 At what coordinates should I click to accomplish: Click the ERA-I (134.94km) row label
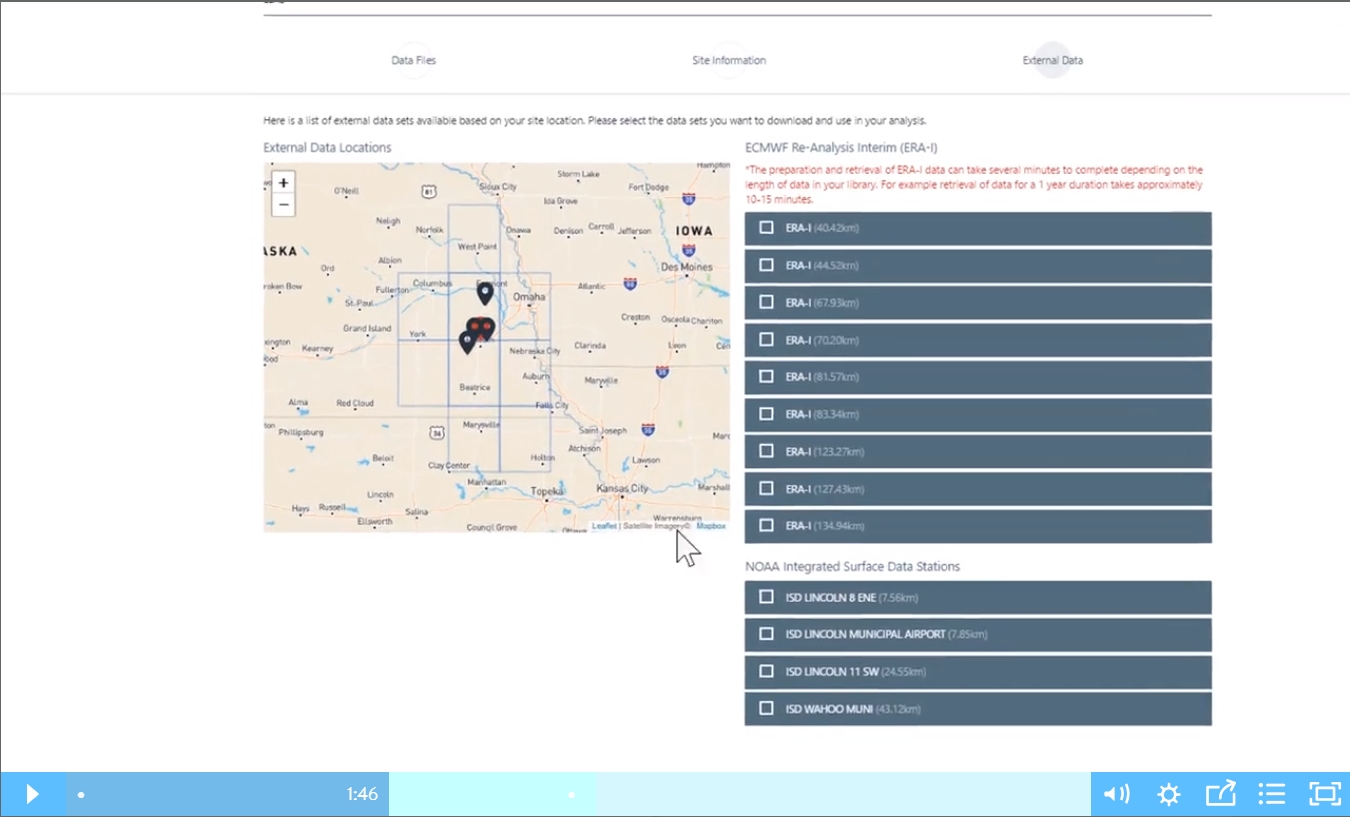coord(825,526)
